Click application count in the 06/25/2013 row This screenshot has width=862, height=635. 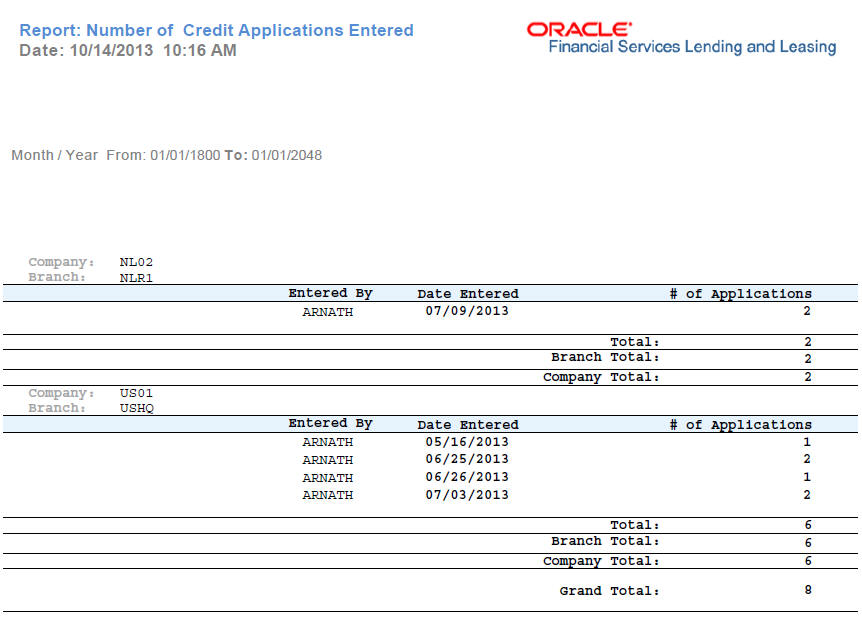[x=806, y=459]
